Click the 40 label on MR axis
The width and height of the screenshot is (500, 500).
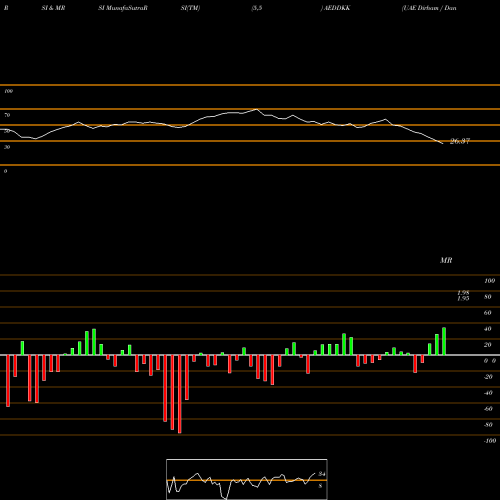488,329
